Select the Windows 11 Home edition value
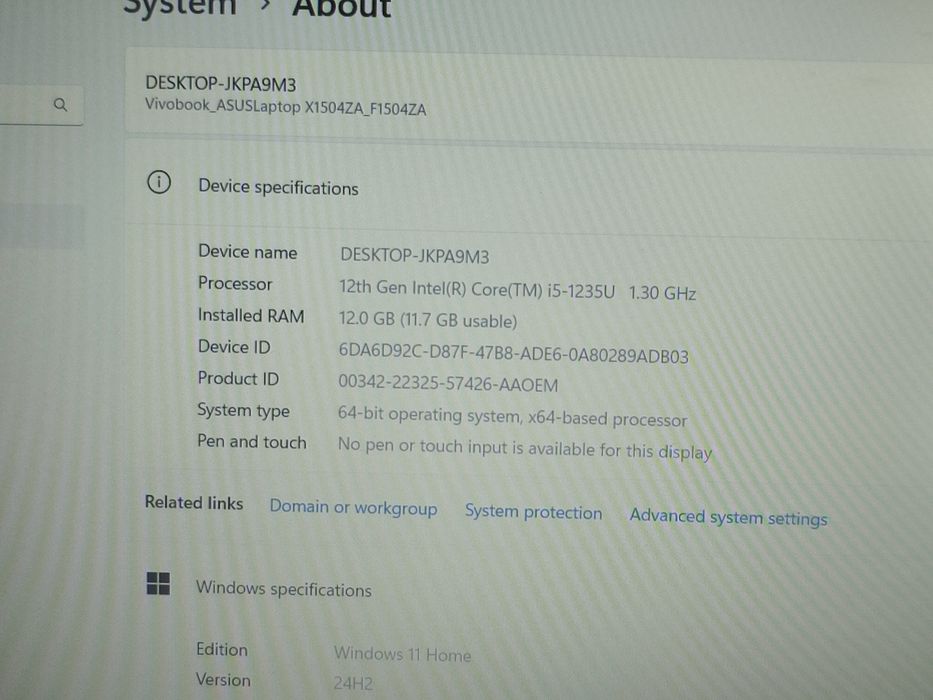933x700 pixels. tap(402, 654)
